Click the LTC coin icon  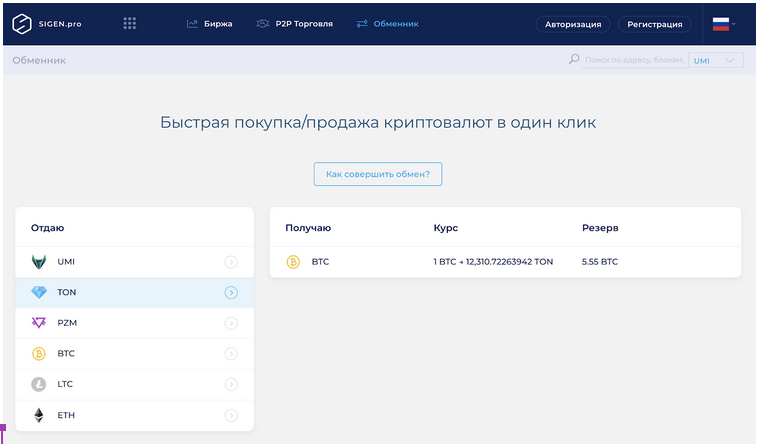(39, 385)
